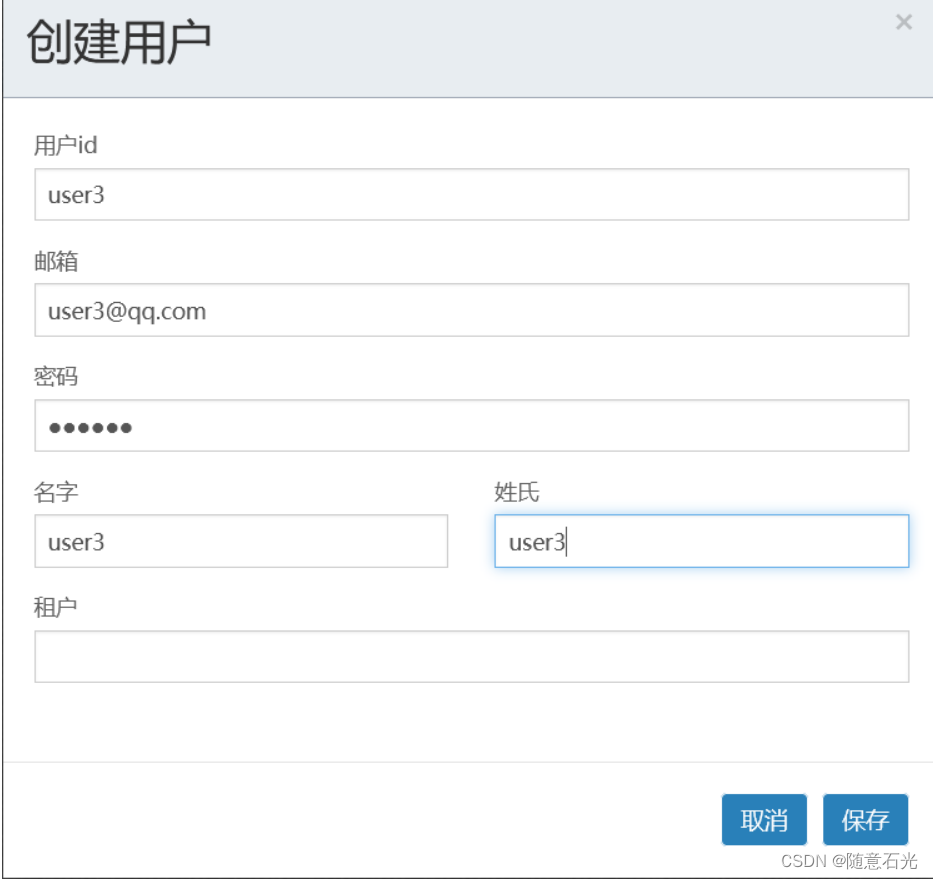Select the 名字 first name field

[241, 541]
